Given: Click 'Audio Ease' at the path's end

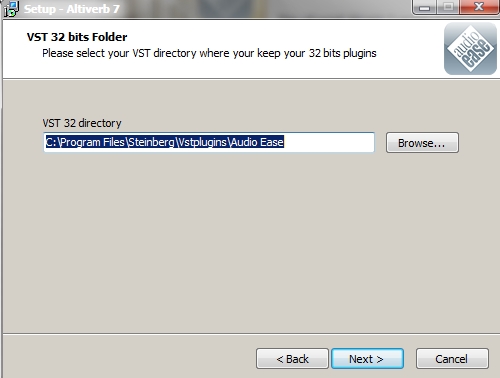Looking at the screenshot, I should tap(257, 142).
